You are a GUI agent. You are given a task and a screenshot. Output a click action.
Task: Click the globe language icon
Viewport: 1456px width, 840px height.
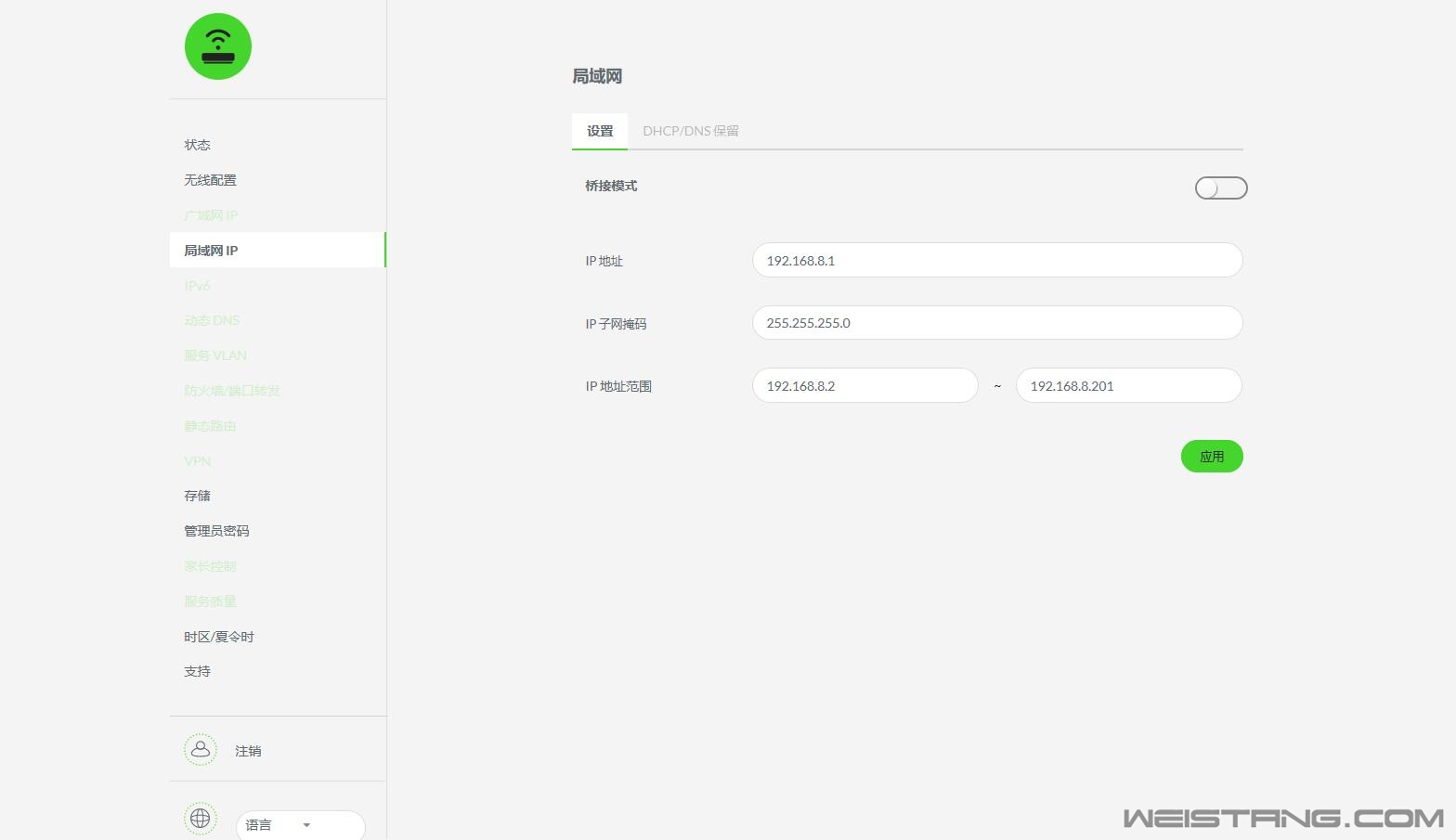coord(200,819)
